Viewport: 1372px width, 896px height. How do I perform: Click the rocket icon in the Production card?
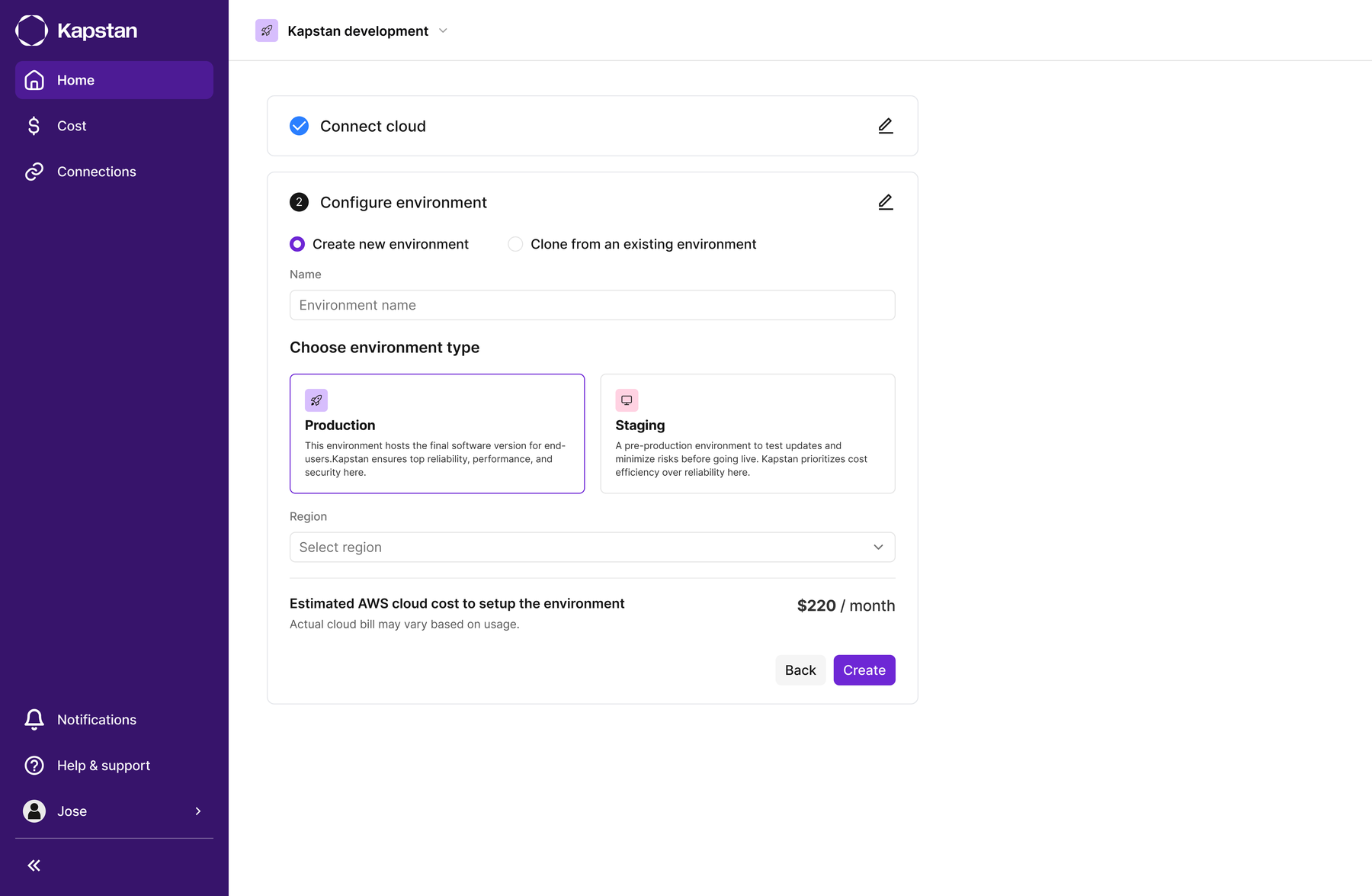[x=316, y=400]
